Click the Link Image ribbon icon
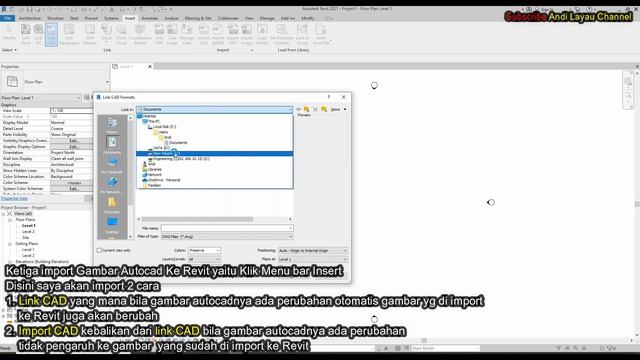The width and height of the screenshot is (640, 360). 172,34
